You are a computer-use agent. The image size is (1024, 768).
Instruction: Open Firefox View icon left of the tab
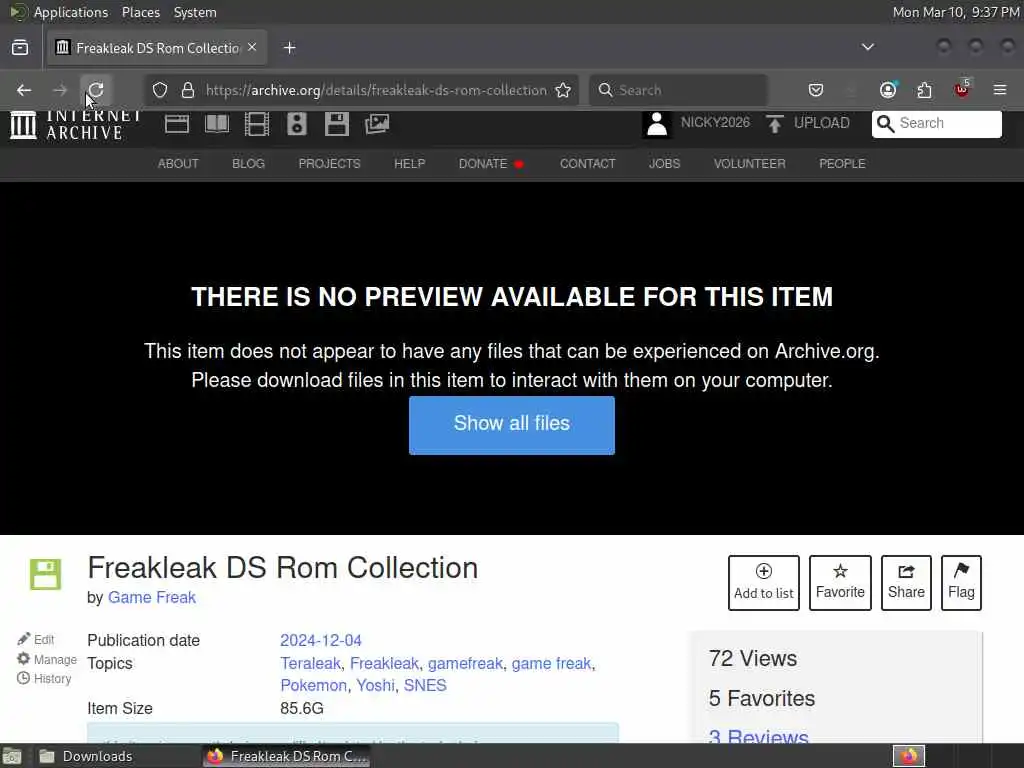[x=20, y=48]
